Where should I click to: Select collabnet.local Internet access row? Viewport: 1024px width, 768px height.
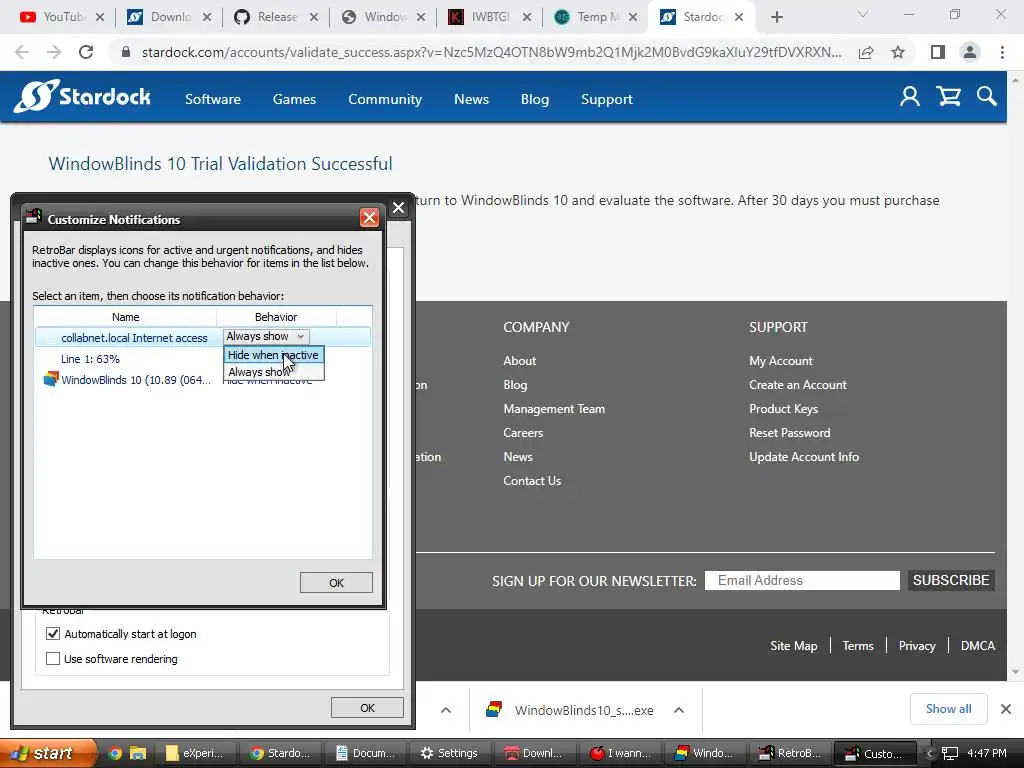pos(203,337)
